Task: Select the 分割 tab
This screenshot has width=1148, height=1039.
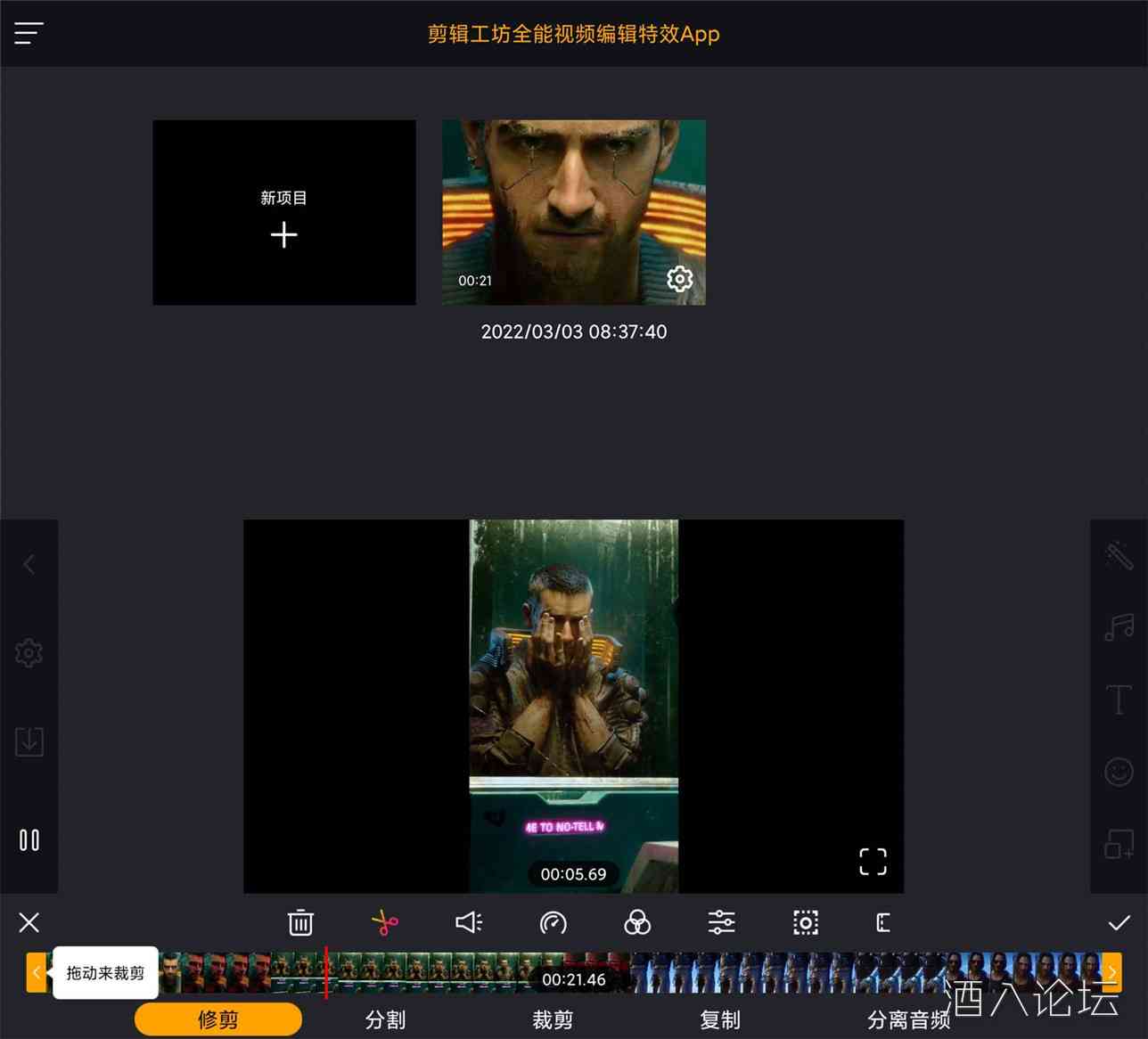Action: point(386,1019)
